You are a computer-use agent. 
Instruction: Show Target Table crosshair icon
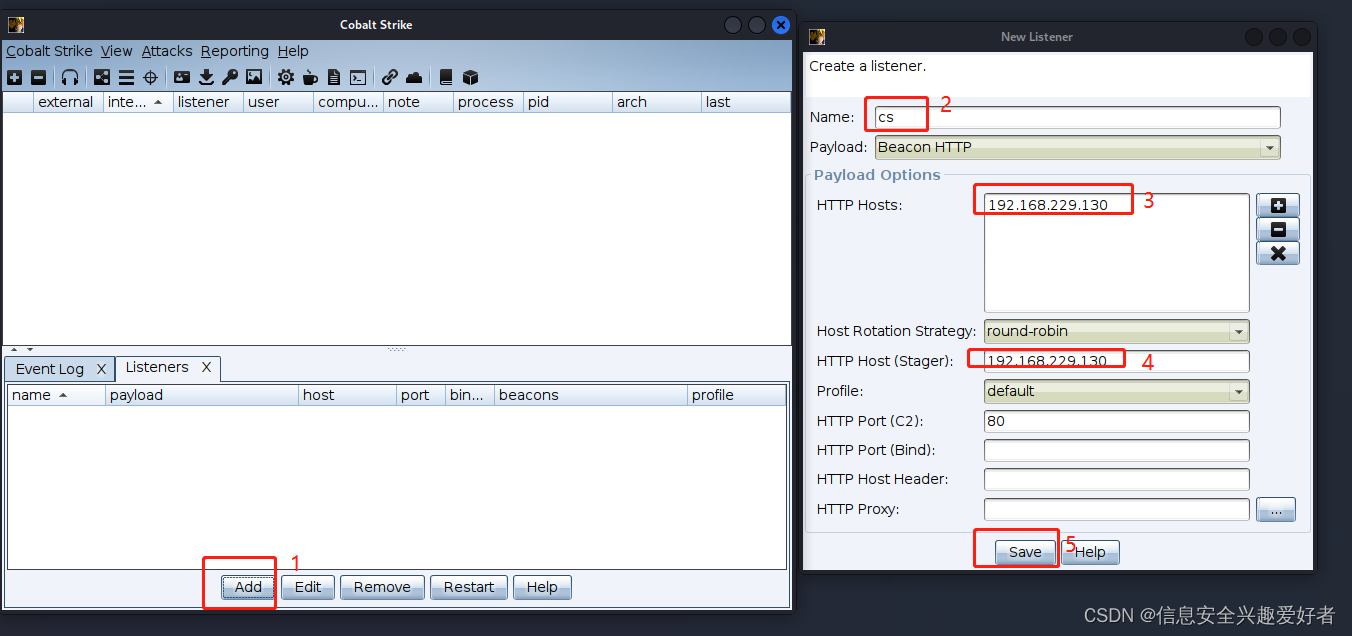[150, 77]
